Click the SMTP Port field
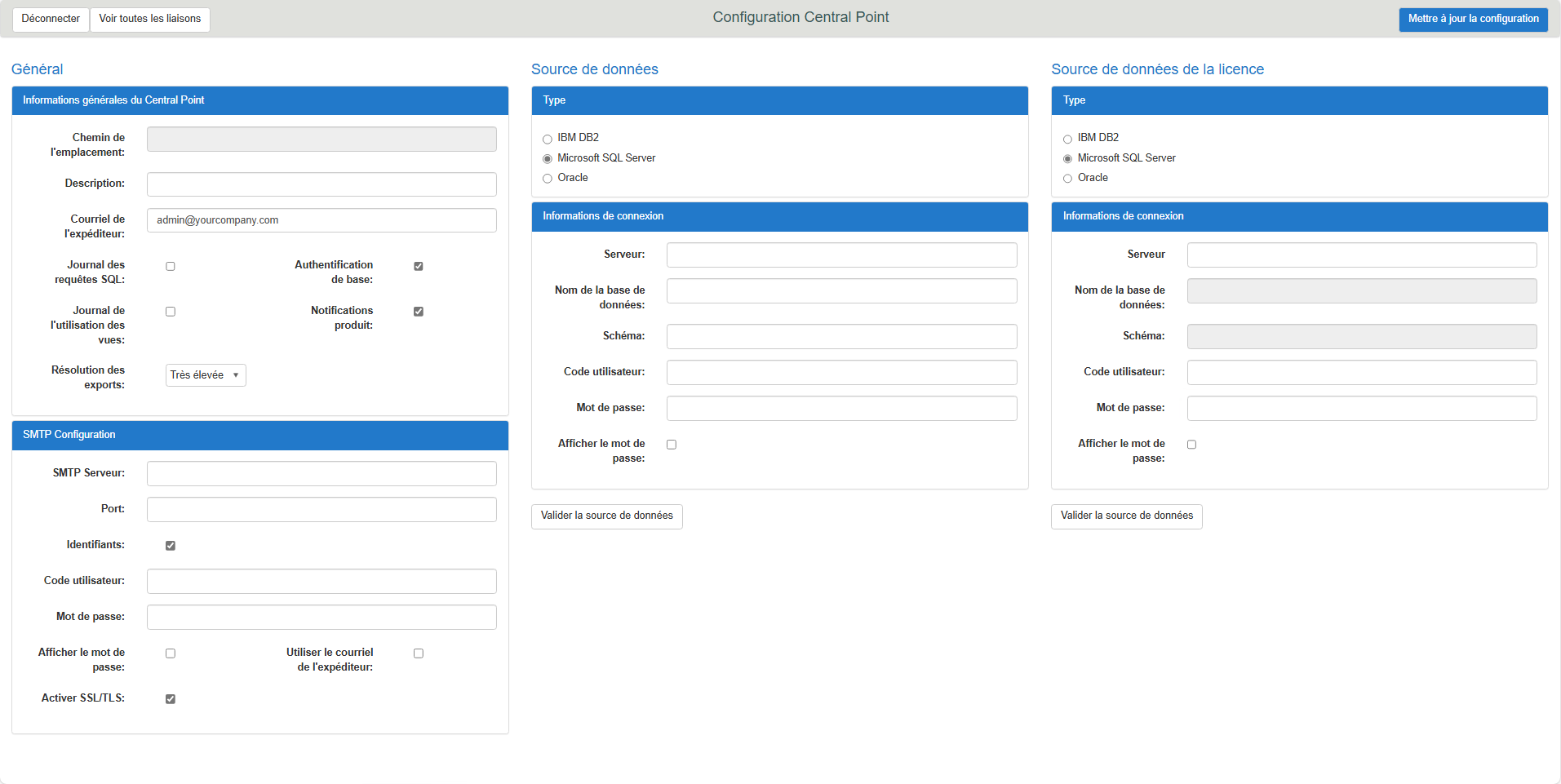Screen dimensions: 1561x784 point(322,509)
